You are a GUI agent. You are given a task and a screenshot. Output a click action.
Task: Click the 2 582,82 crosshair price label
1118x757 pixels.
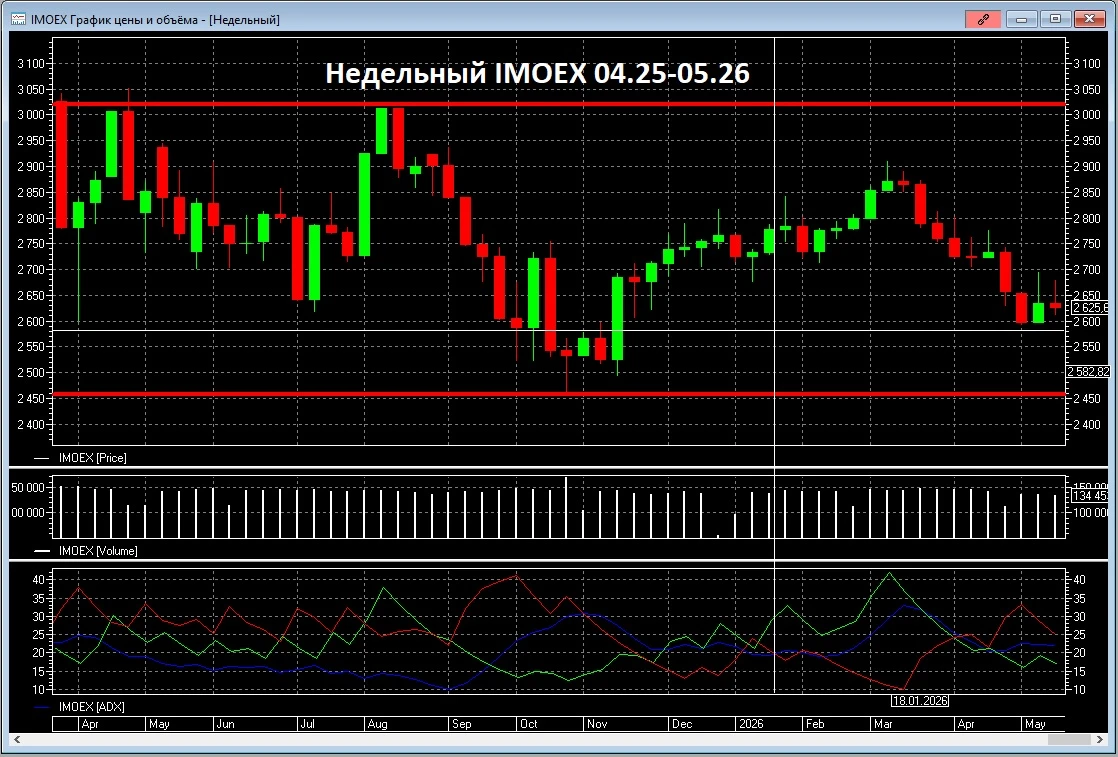(1088, 371)
